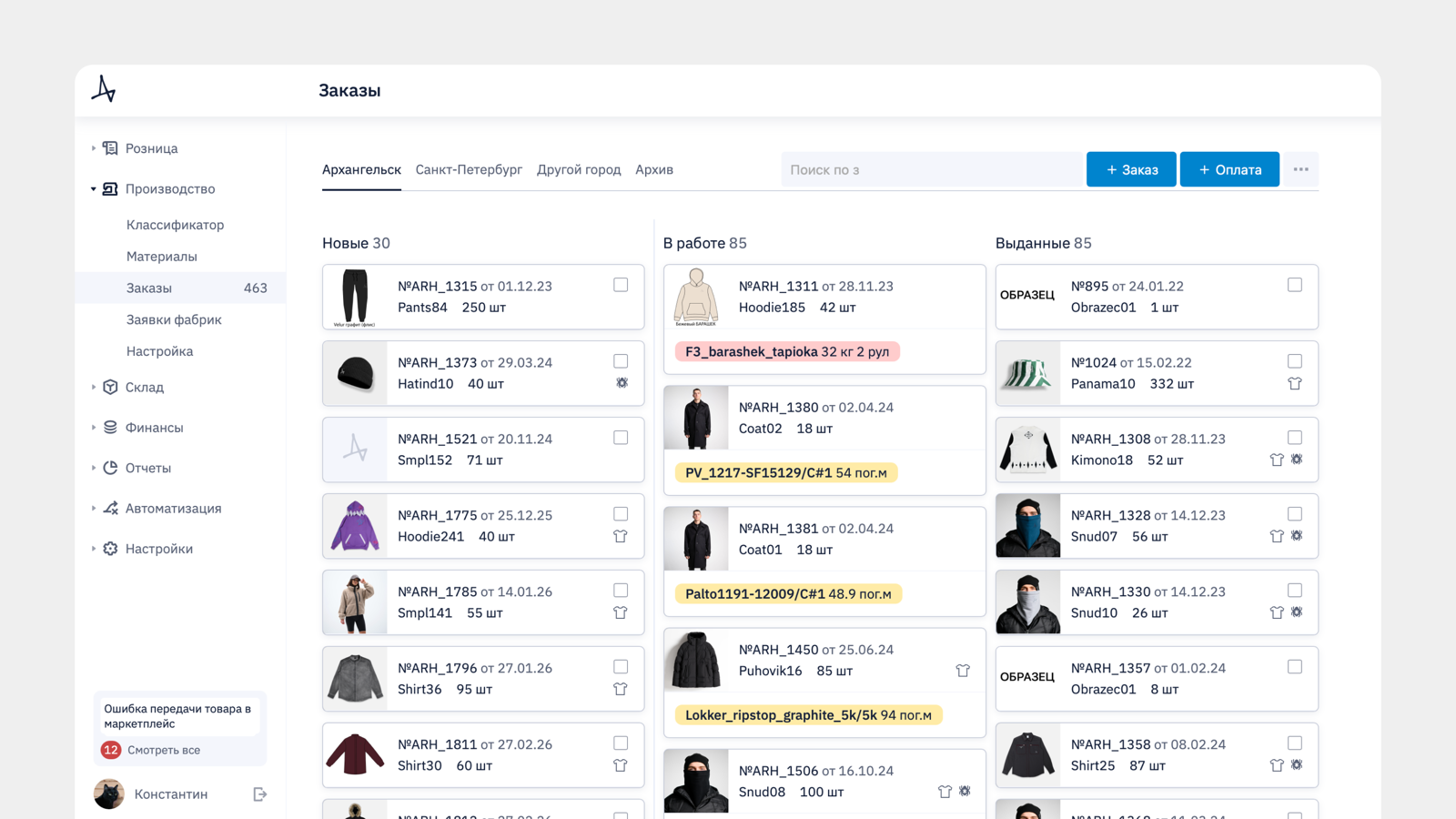Click the shirt icon on order ARH_1308

1277,460
